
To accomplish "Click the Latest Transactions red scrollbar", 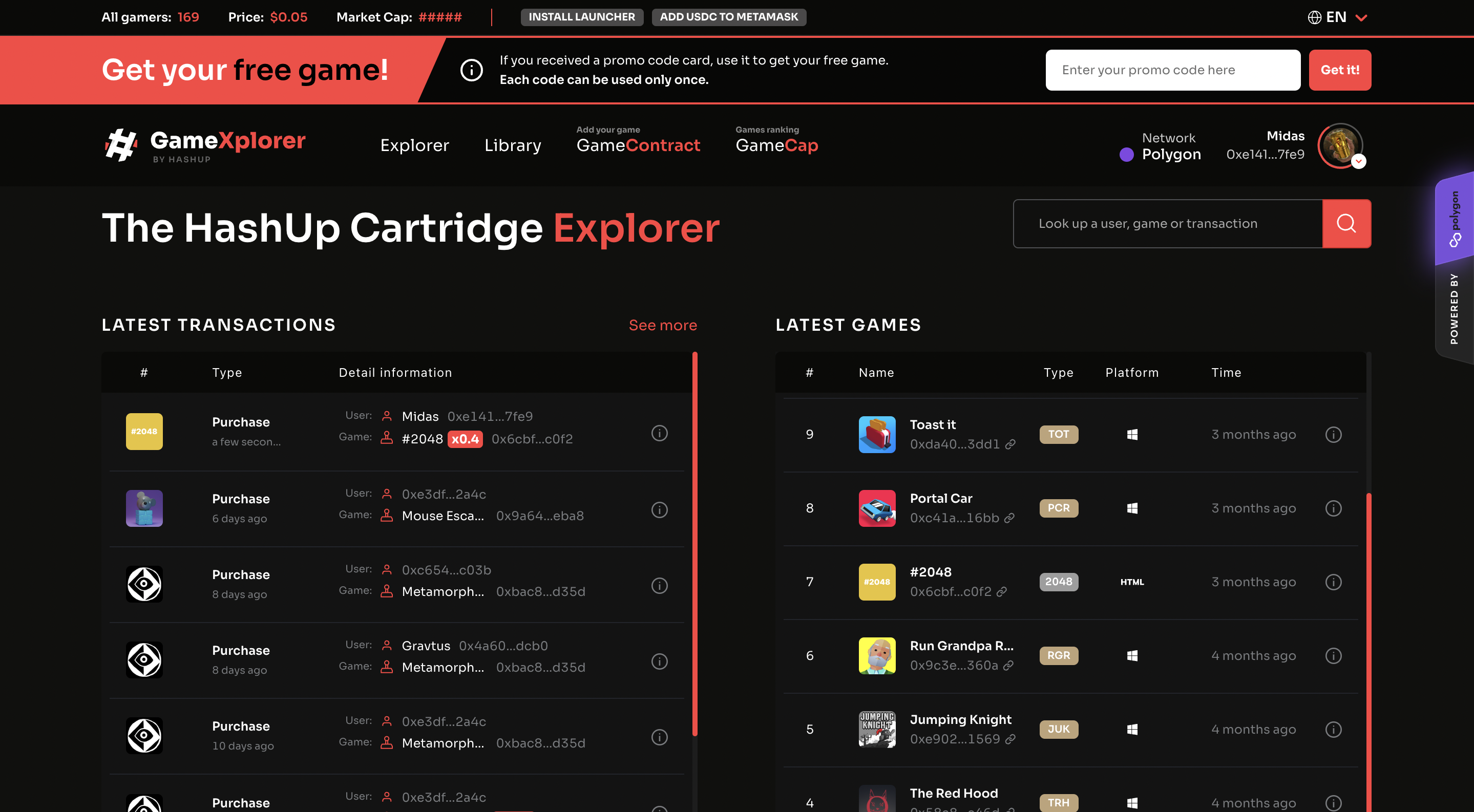I will tap(694, 543).
